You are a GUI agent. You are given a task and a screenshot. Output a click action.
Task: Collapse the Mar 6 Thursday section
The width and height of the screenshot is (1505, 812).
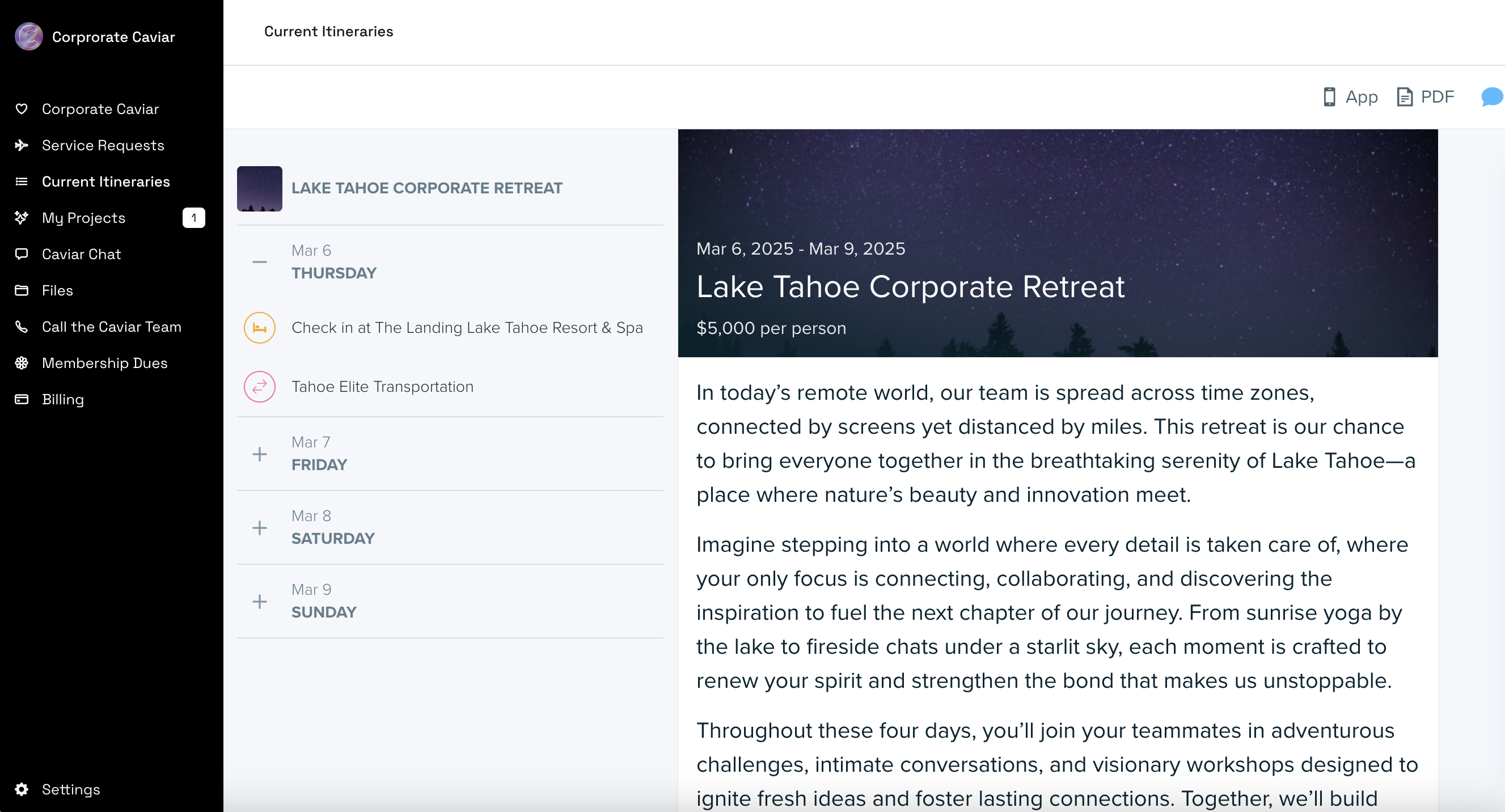click(x=259, y=262)
